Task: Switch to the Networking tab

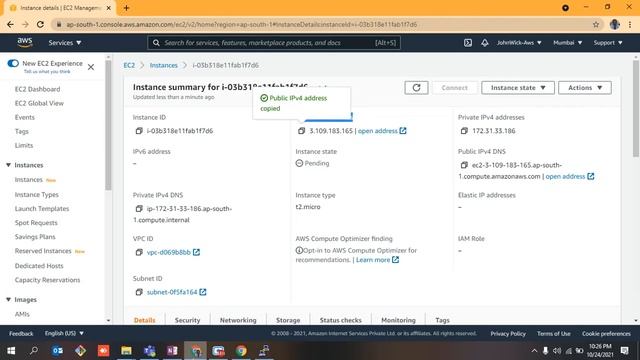Action: (238, 320)
